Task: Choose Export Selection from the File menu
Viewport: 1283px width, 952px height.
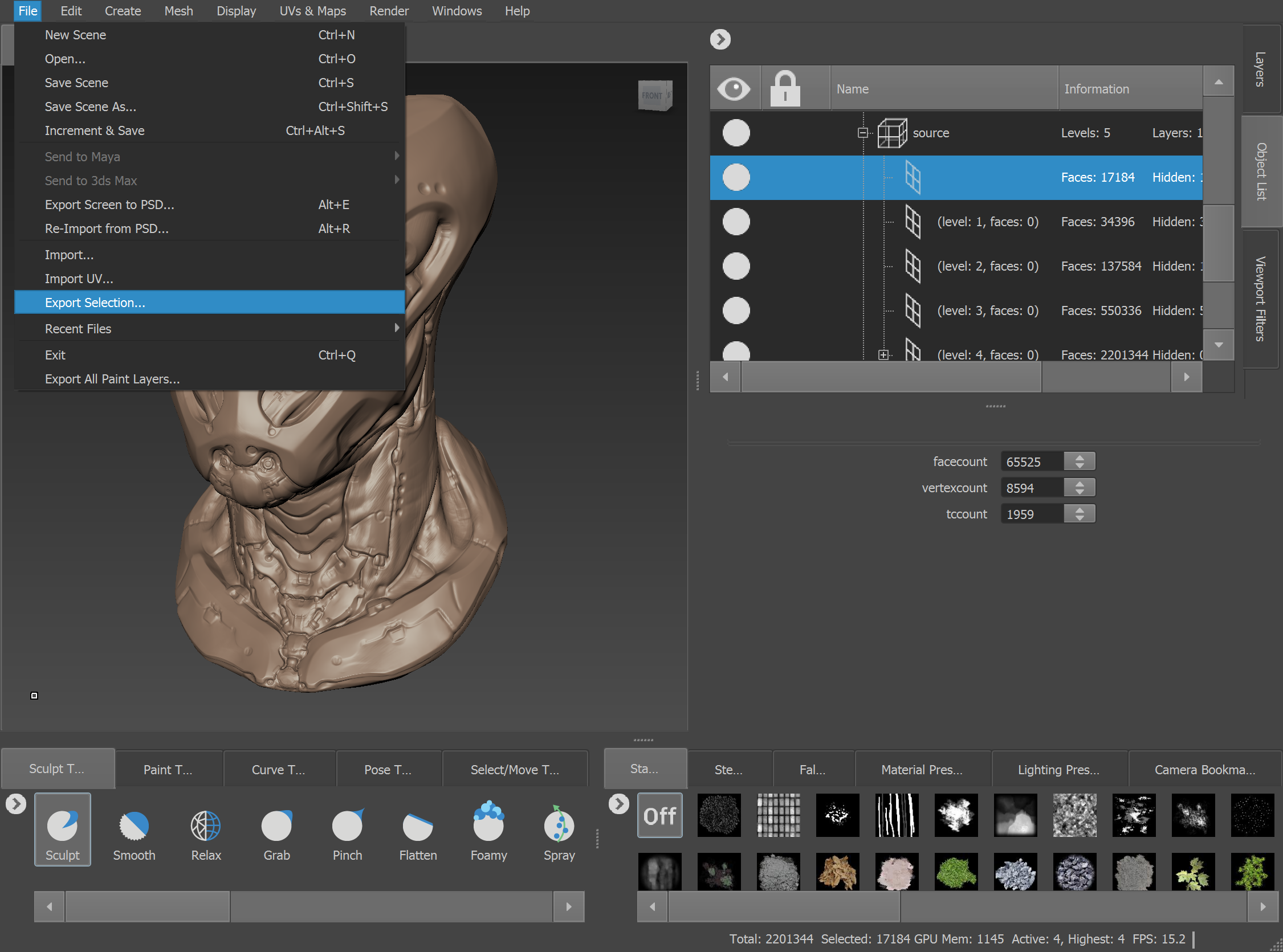Action: pos(95,302)
